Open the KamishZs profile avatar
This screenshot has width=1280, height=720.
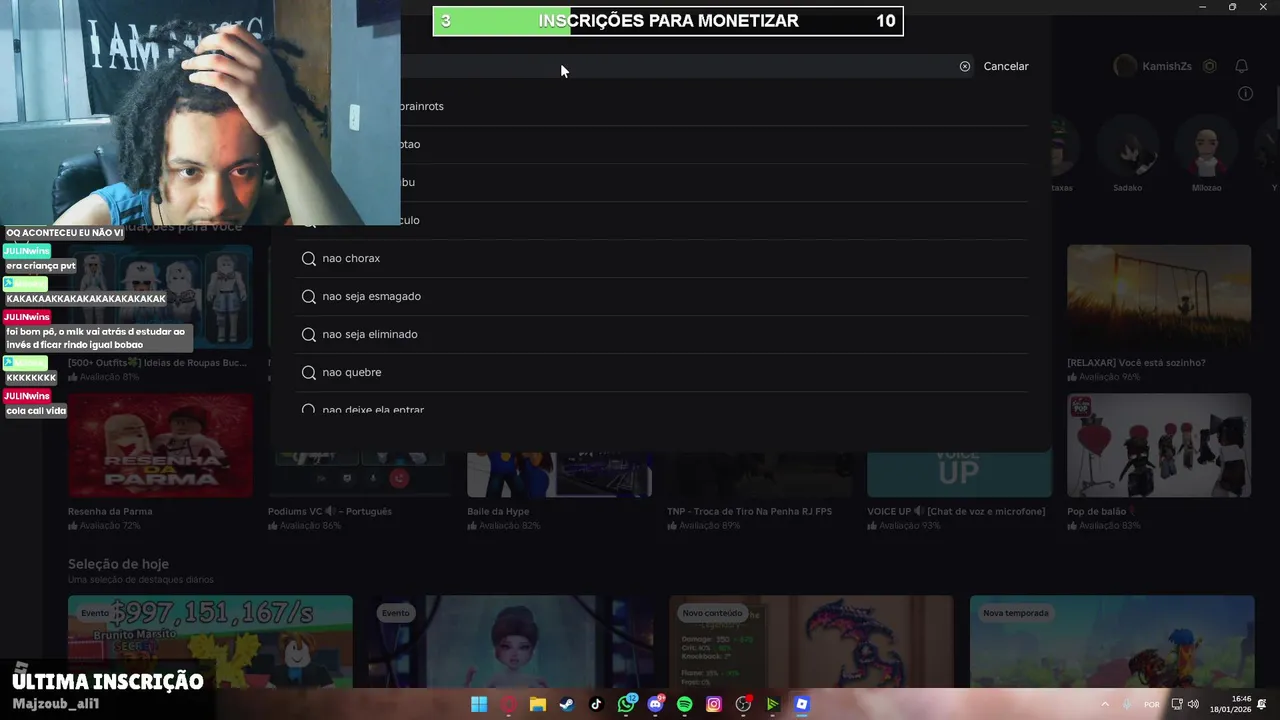click(x=1125, y=66)
